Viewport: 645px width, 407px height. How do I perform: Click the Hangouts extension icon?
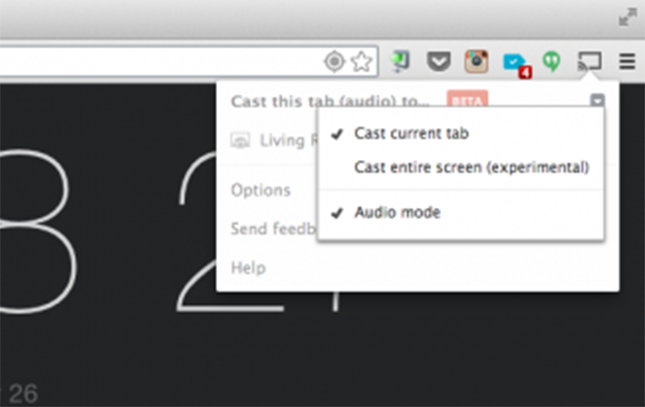552,61
